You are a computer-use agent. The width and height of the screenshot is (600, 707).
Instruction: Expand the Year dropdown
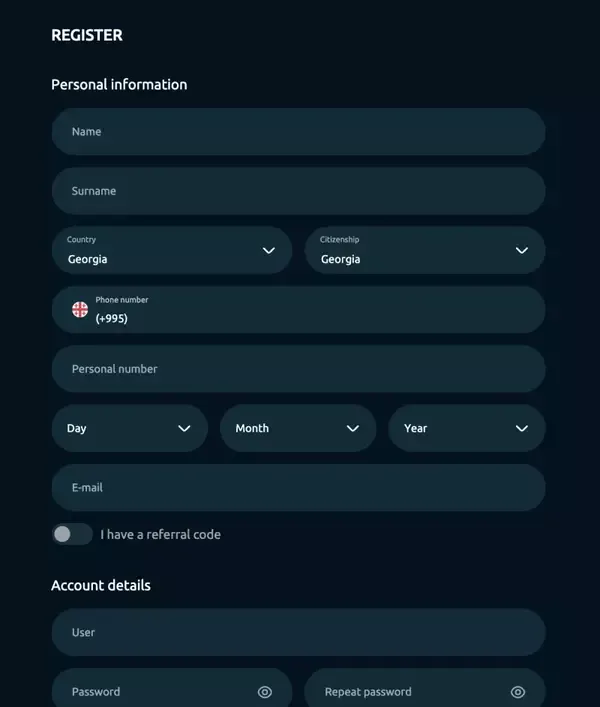tap(466, 428)
